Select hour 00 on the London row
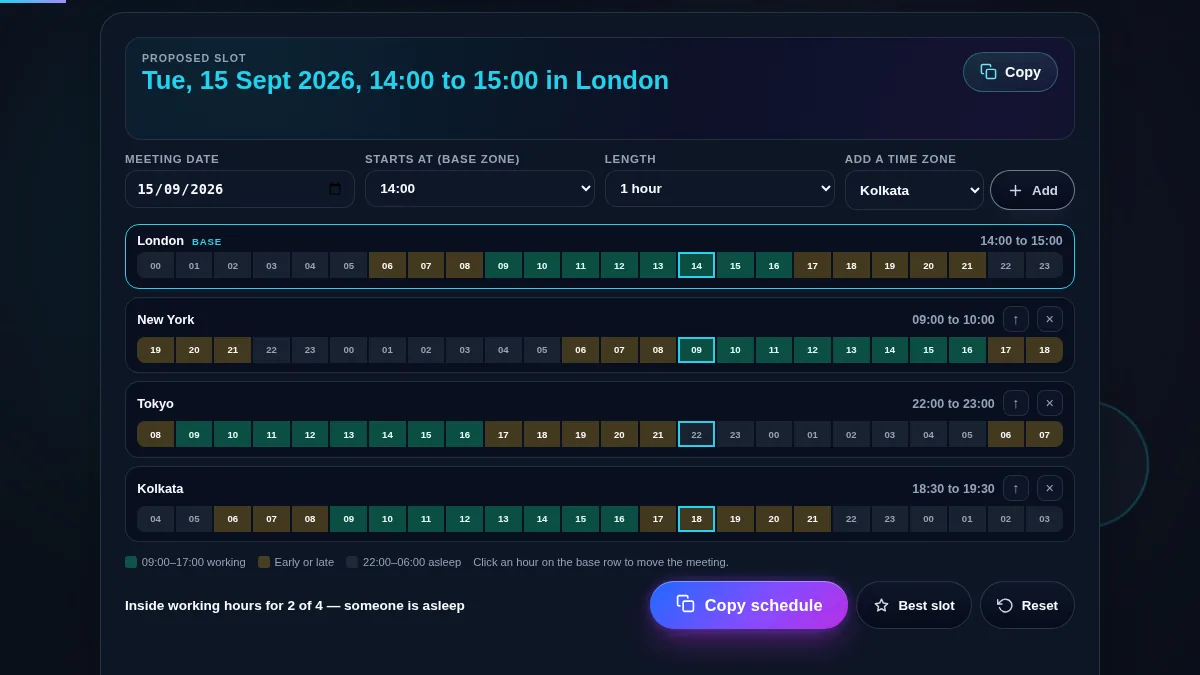1200x675 pixels. [x=155, y=265]
